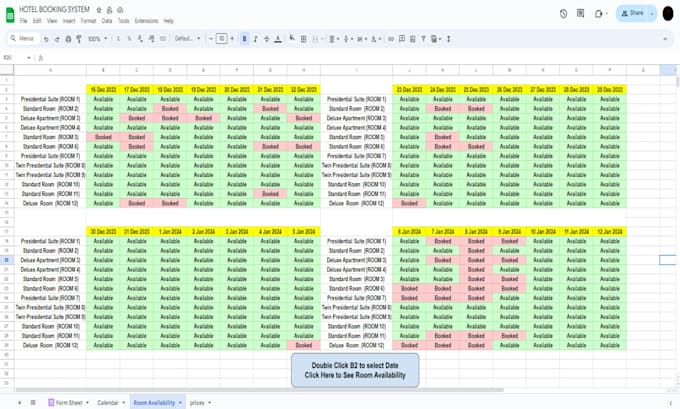The height and width of the screenshot is (409, 680).
Task: Click the Borders icon in toolbar
Action: click(304, 39)
